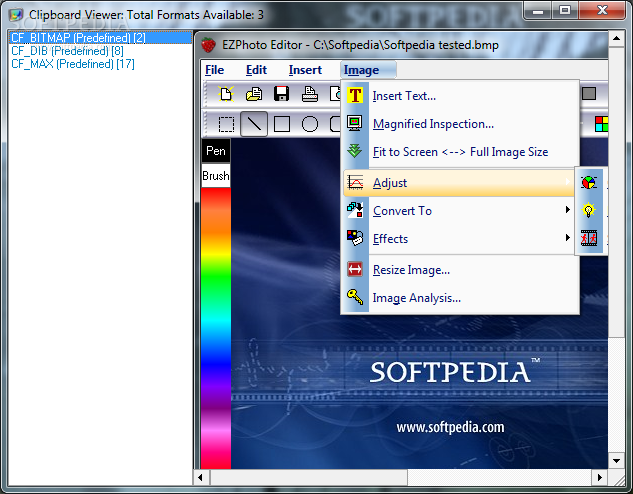Viewport: 633px width, 494px height.
Task: Select the dashed rectangle selection tool
Action: click(226, 124)
